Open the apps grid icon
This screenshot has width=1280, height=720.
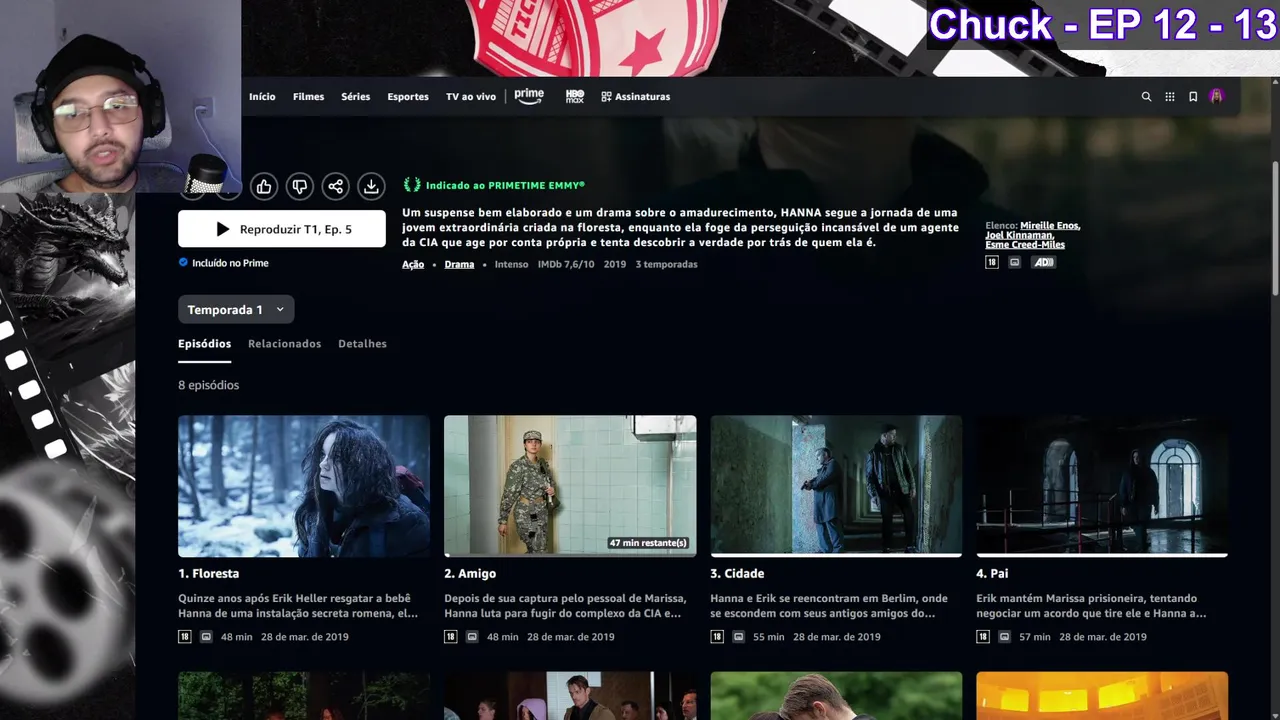1170,97
